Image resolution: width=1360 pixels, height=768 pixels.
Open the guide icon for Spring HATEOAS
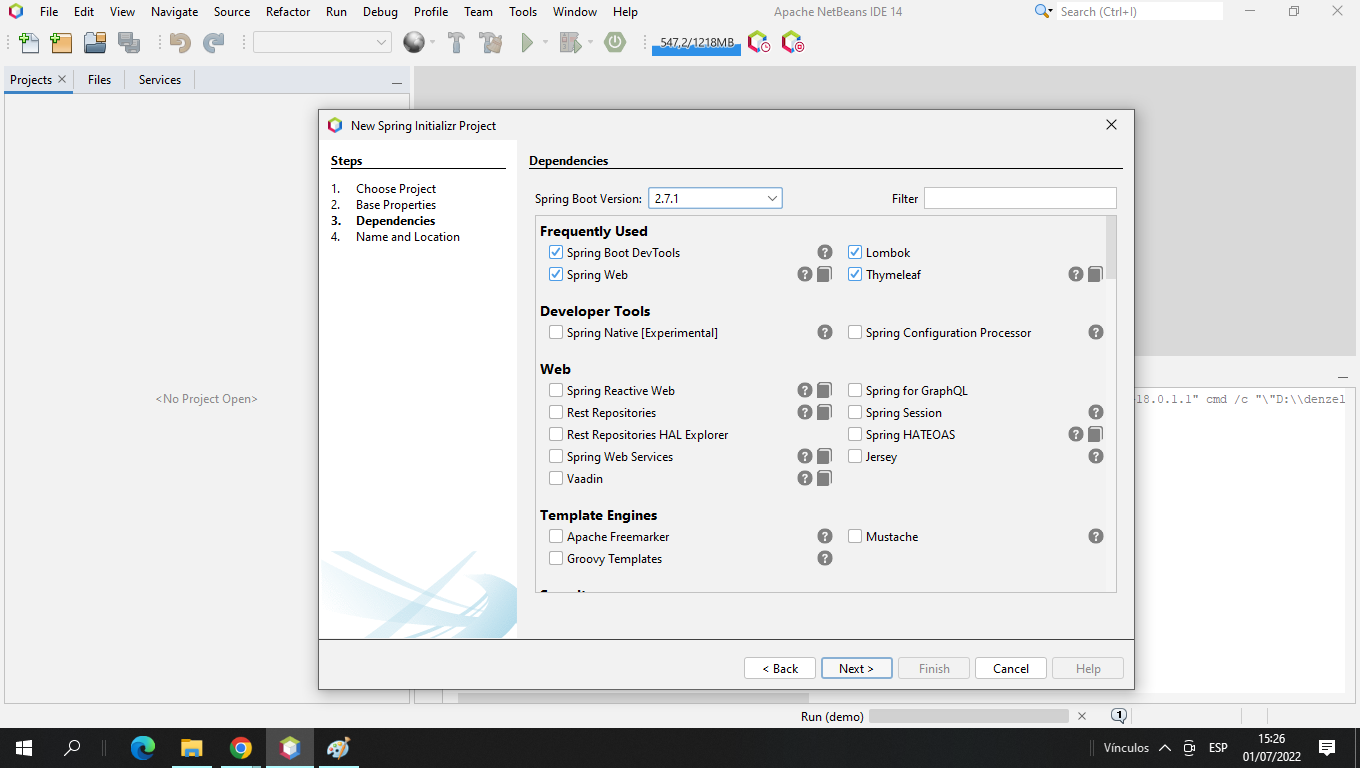(1095, 434)
